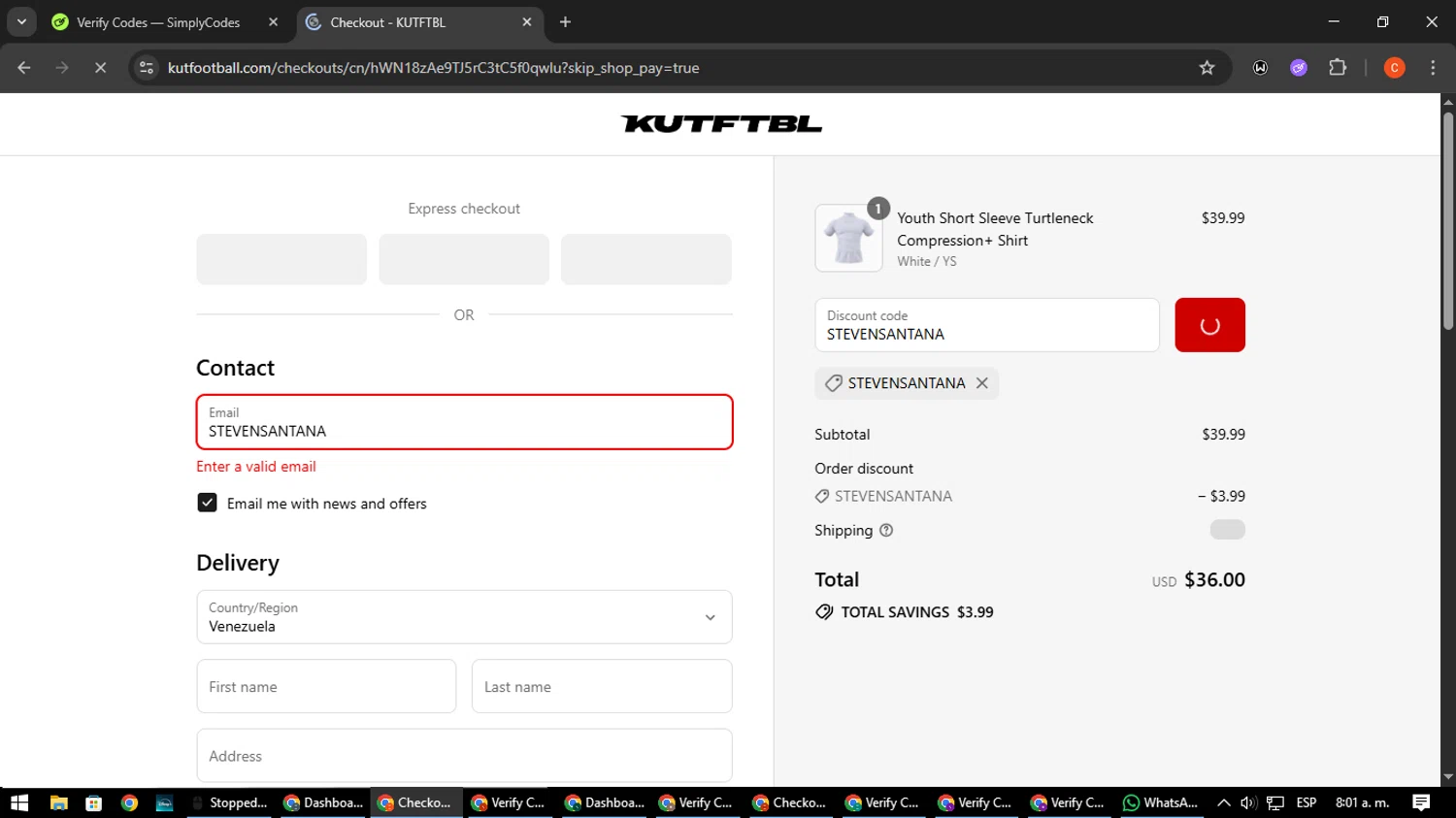Click the Total Savings tag icon
Image resolution: width=1456 pixels, height=818 pixels.
tap(824, 612)
